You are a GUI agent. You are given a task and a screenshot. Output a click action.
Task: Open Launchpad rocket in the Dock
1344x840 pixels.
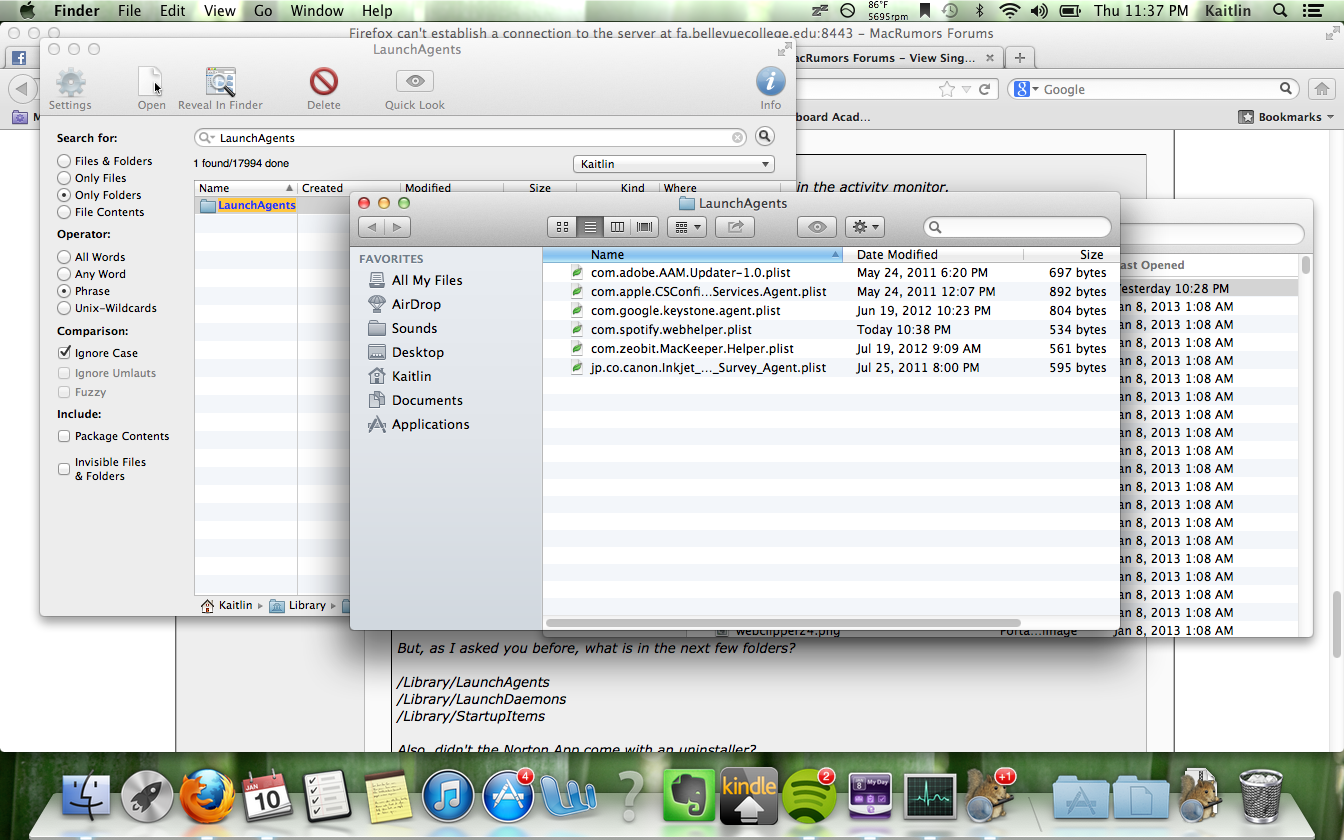[x=147, y=796]
